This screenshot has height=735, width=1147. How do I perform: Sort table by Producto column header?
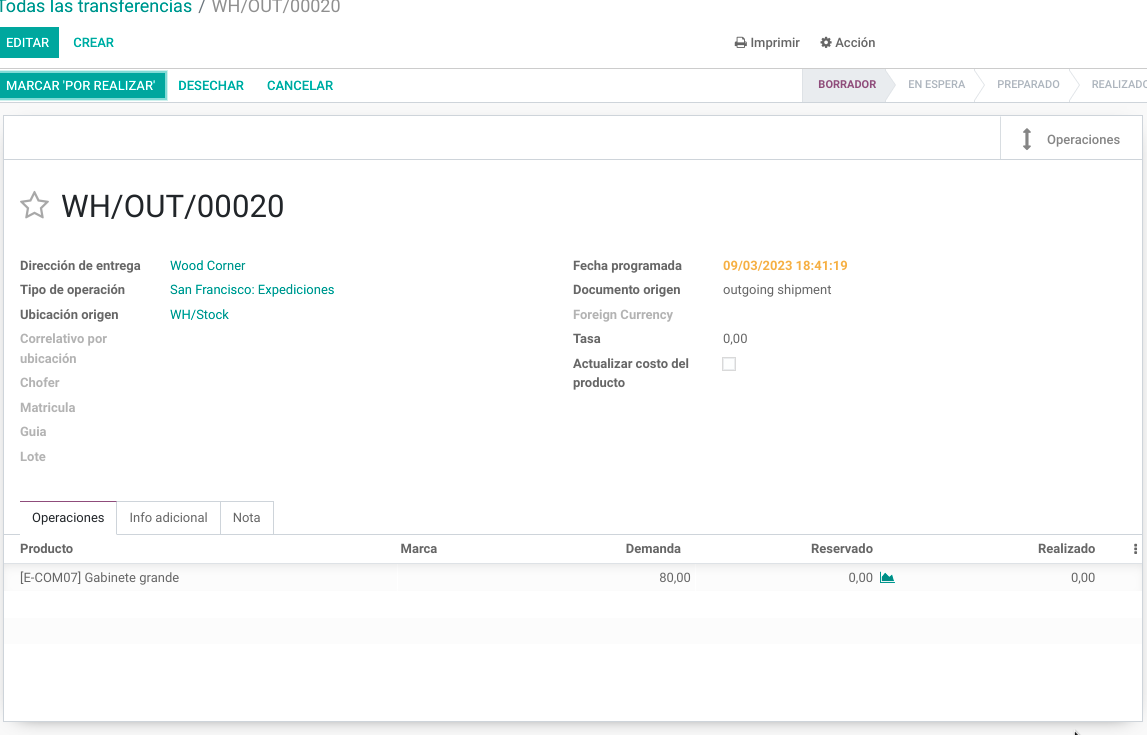click(x=46, y=549)
